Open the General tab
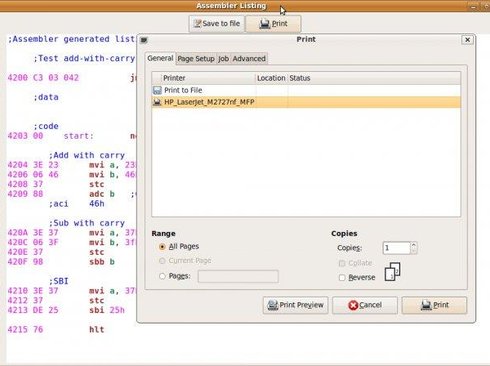This screenshot has height=366, width=490. (160, 58)
